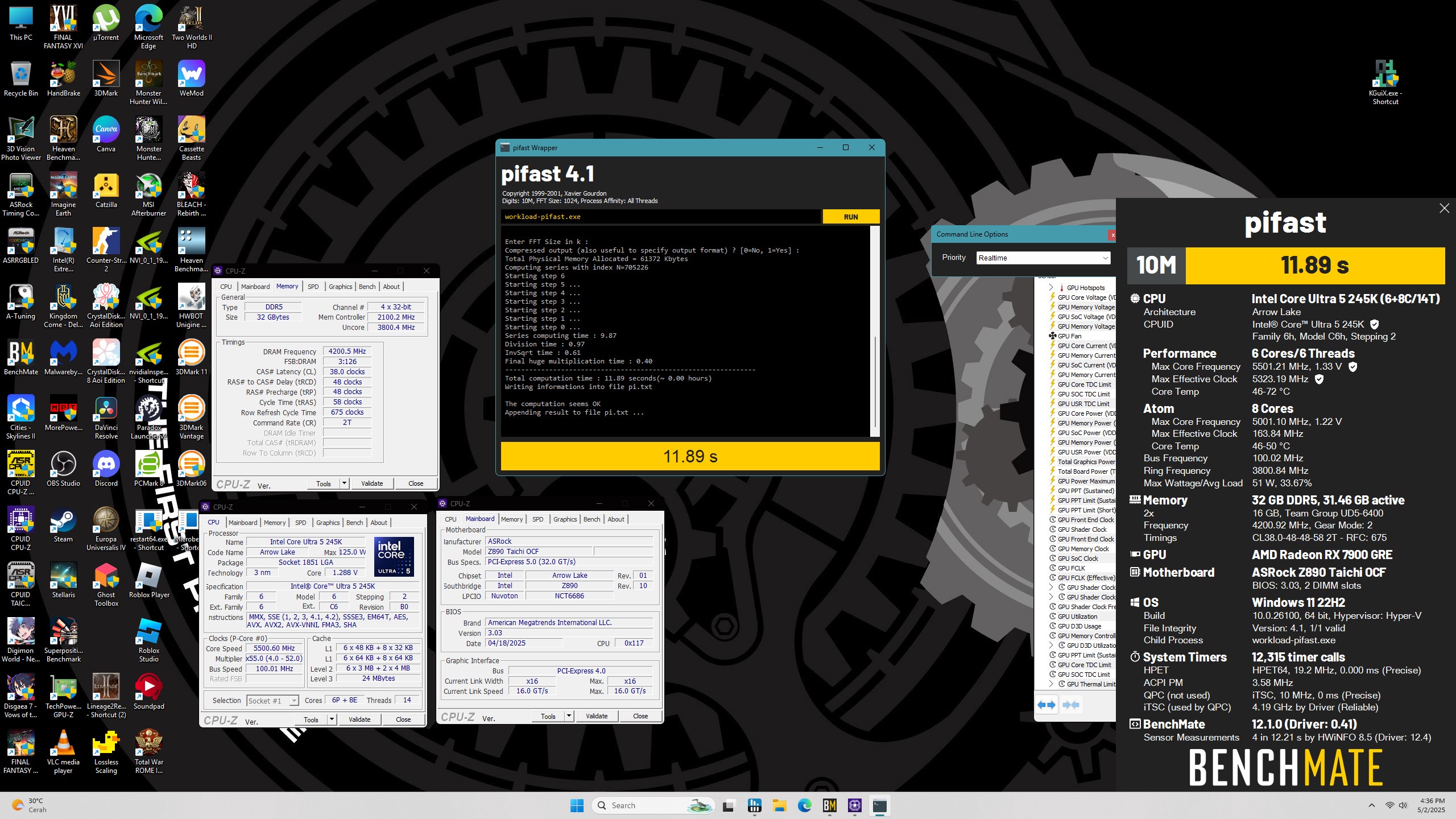Viewport: 1456px width, 819px height.
Task: Click the workload-pifast.exe input field
Action: point(660,217)
